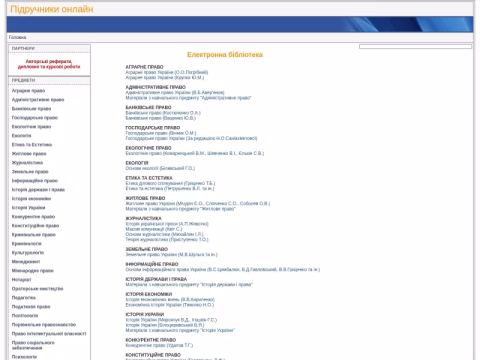Open Конституційне право in the sidebar
The image size is (480, 360).
point(35,226)
